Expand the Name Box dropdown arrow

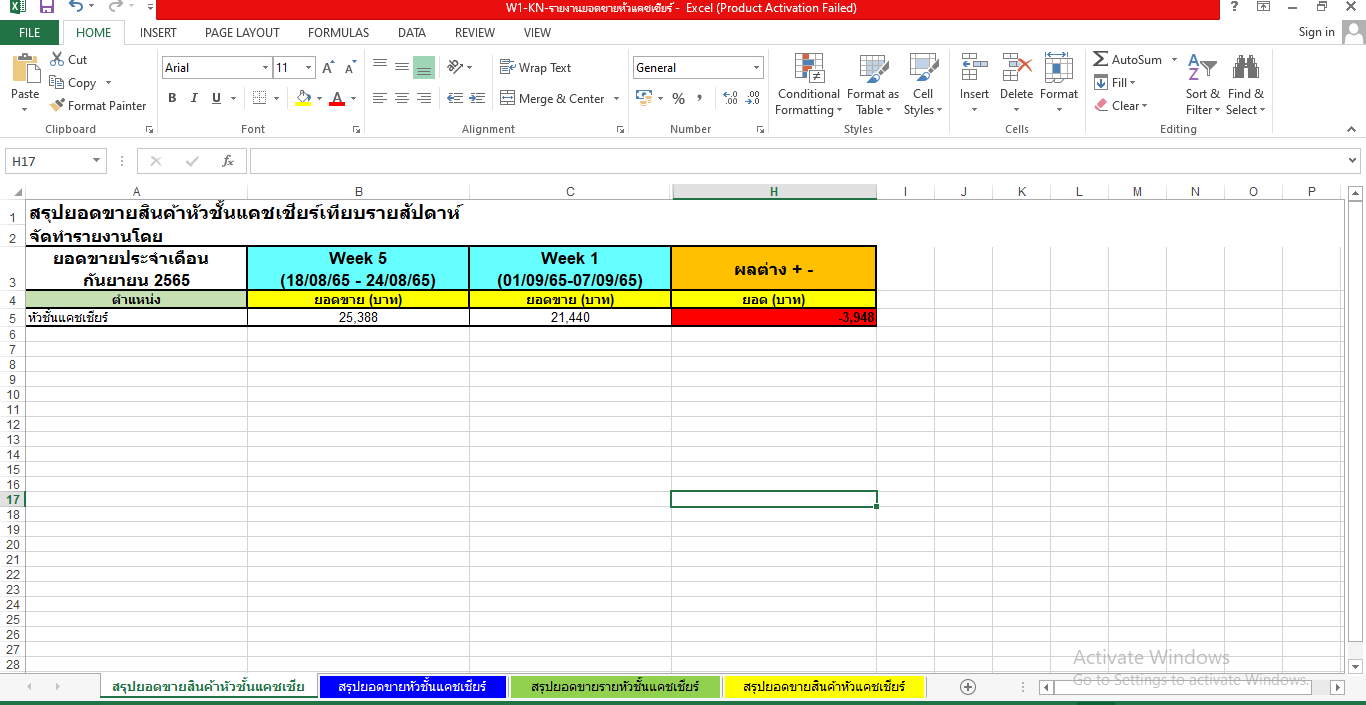point(97,161)
